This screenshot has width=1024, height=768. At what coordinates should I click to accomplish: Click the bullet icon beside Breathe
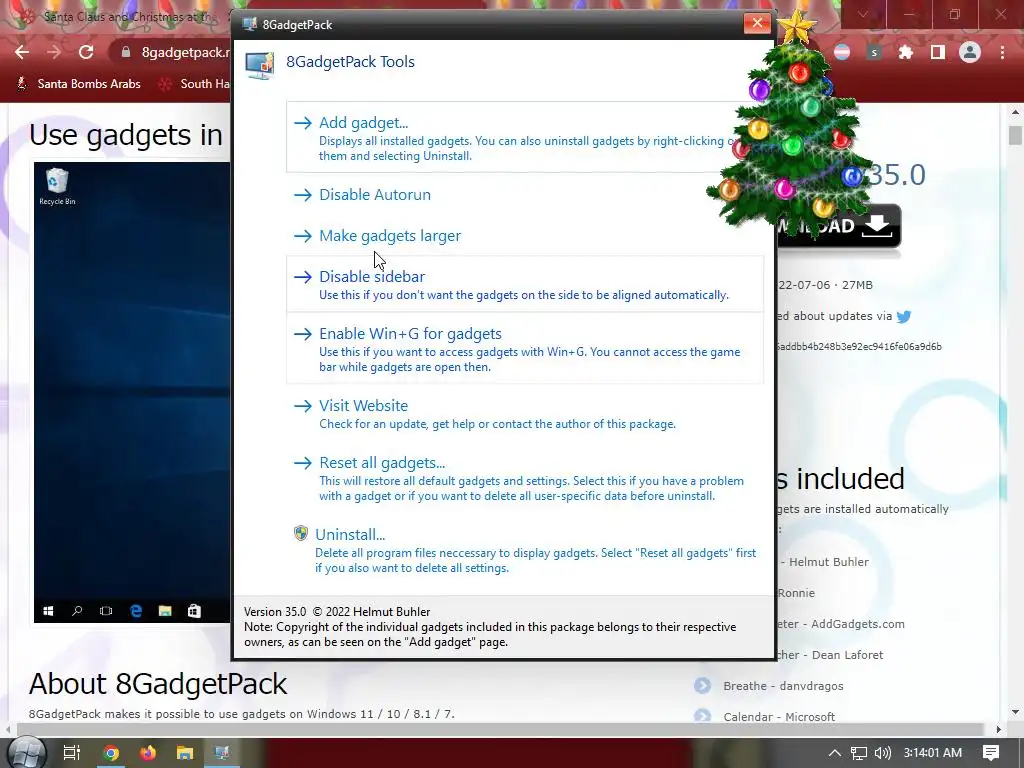(703, 686)
